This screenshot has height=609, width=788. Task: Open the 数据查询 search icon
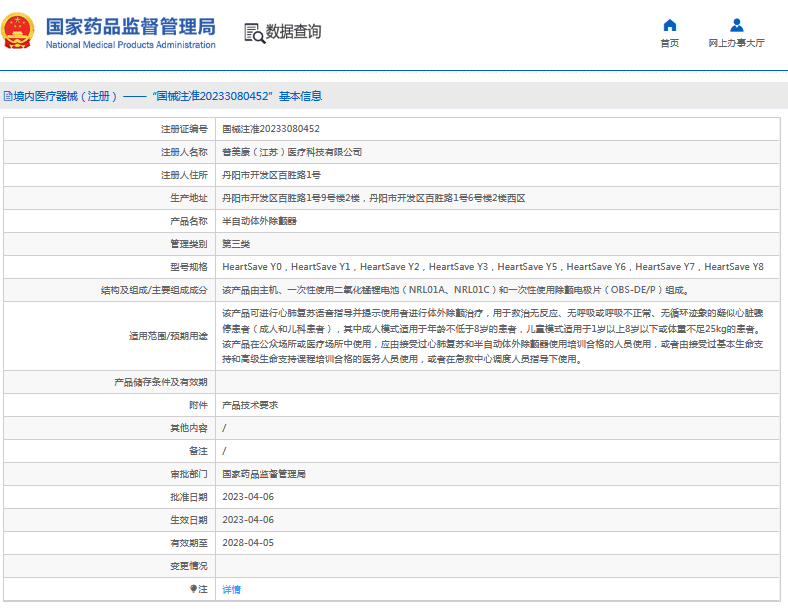(254, 33)
